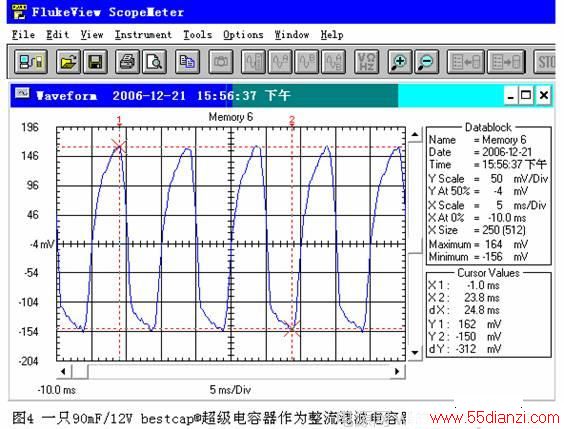The width and height of the screenshot is (564, 429).
Task: Click the printer icon
Action: coord(127,62)
